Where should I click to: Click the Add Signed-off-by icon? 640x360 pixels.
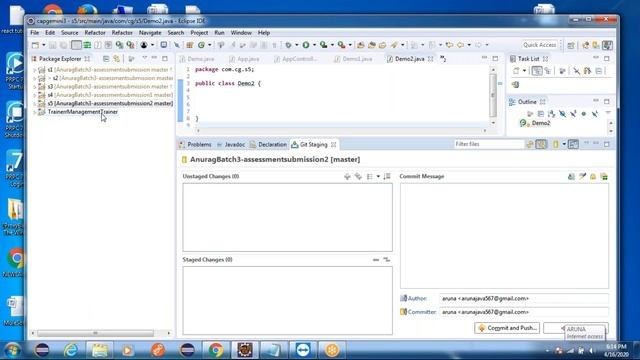coord(582,176)
